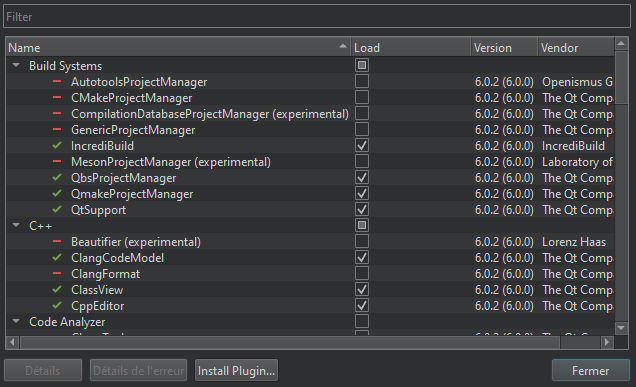Screen dimensions: 636x387
Task: Click the green checkmark icon beside ClassView
Action: [57, 289]
